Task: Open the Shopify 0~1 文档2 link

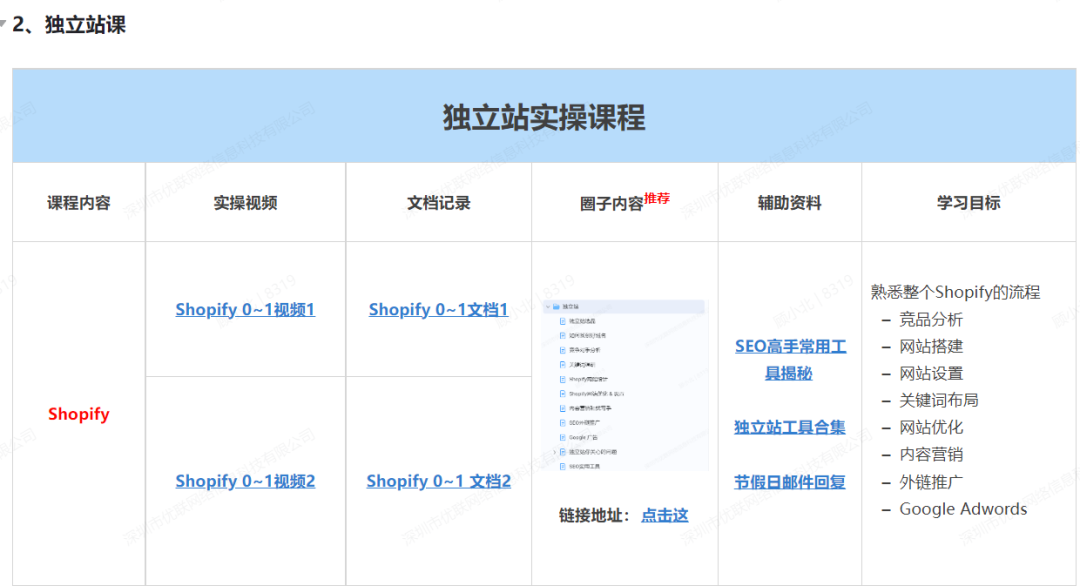Action: (x=439, y=481)
